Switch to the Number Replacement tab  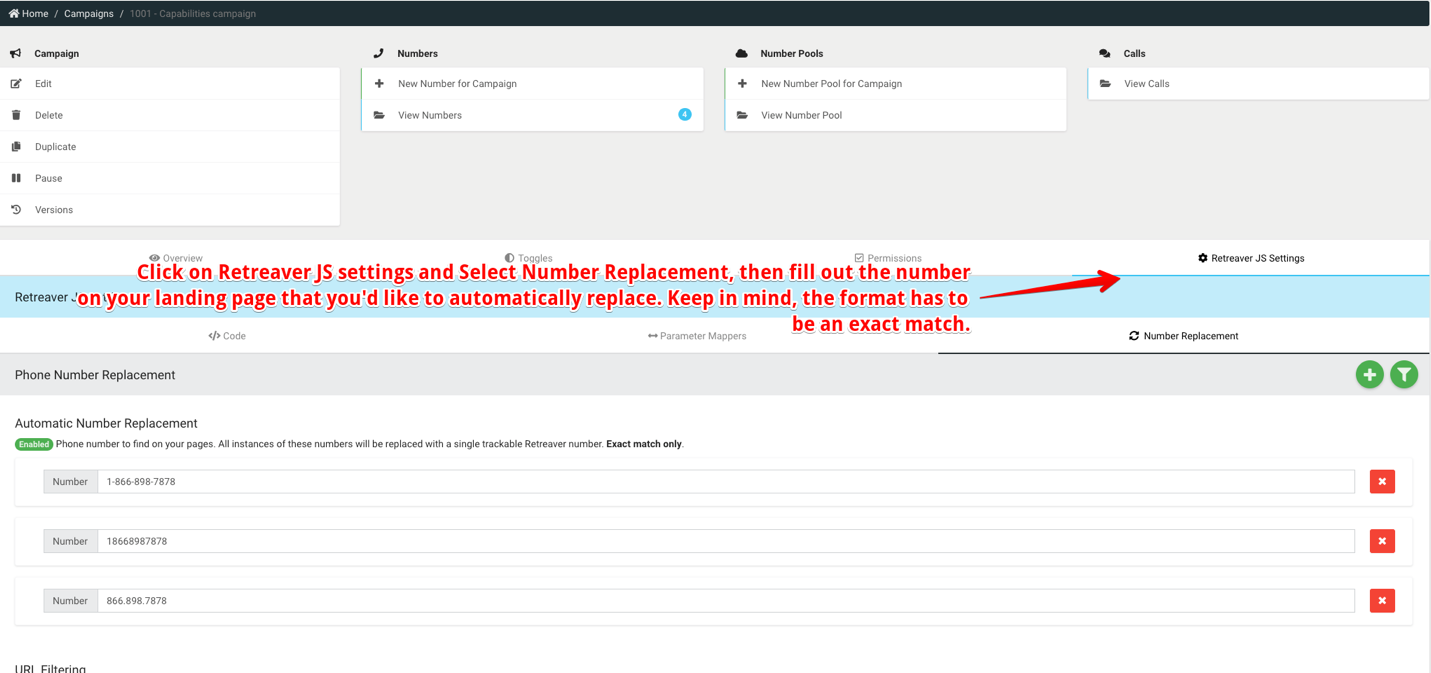click(x=1183, y=336)
